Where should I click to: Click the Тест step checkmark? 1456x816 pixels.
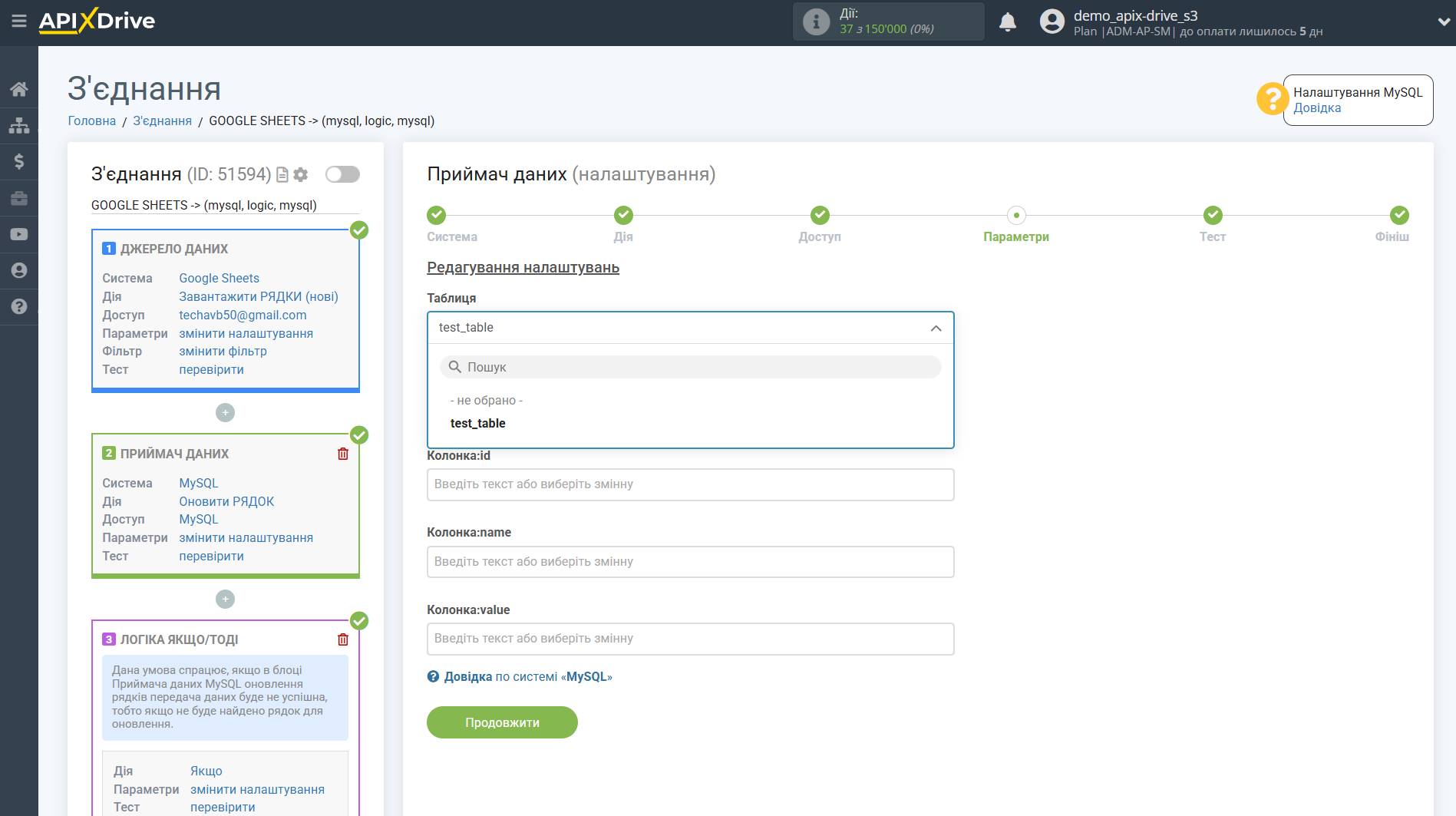1213,215
